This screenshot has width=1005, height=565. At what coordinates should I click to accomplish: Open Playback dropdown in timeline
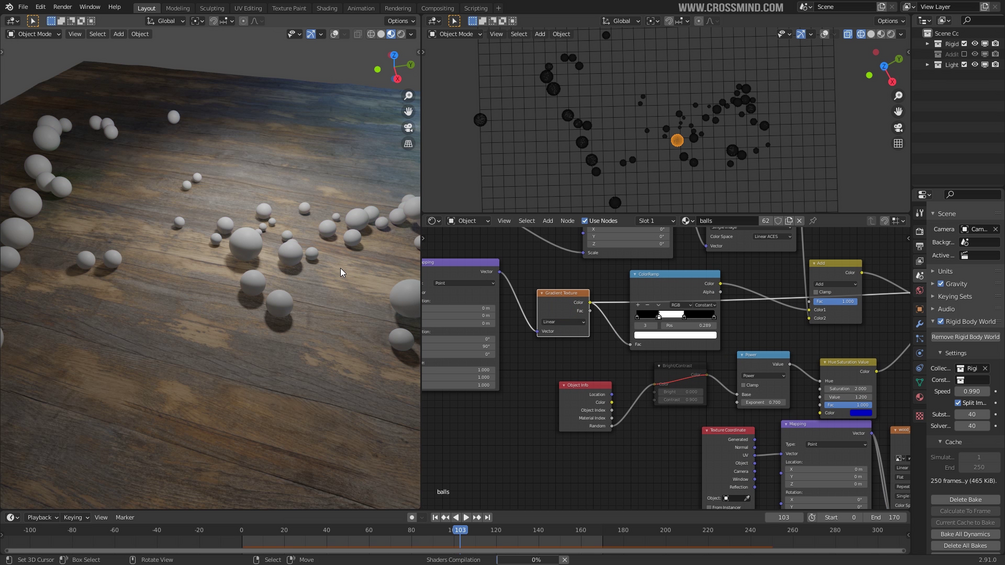coord(42,517)
